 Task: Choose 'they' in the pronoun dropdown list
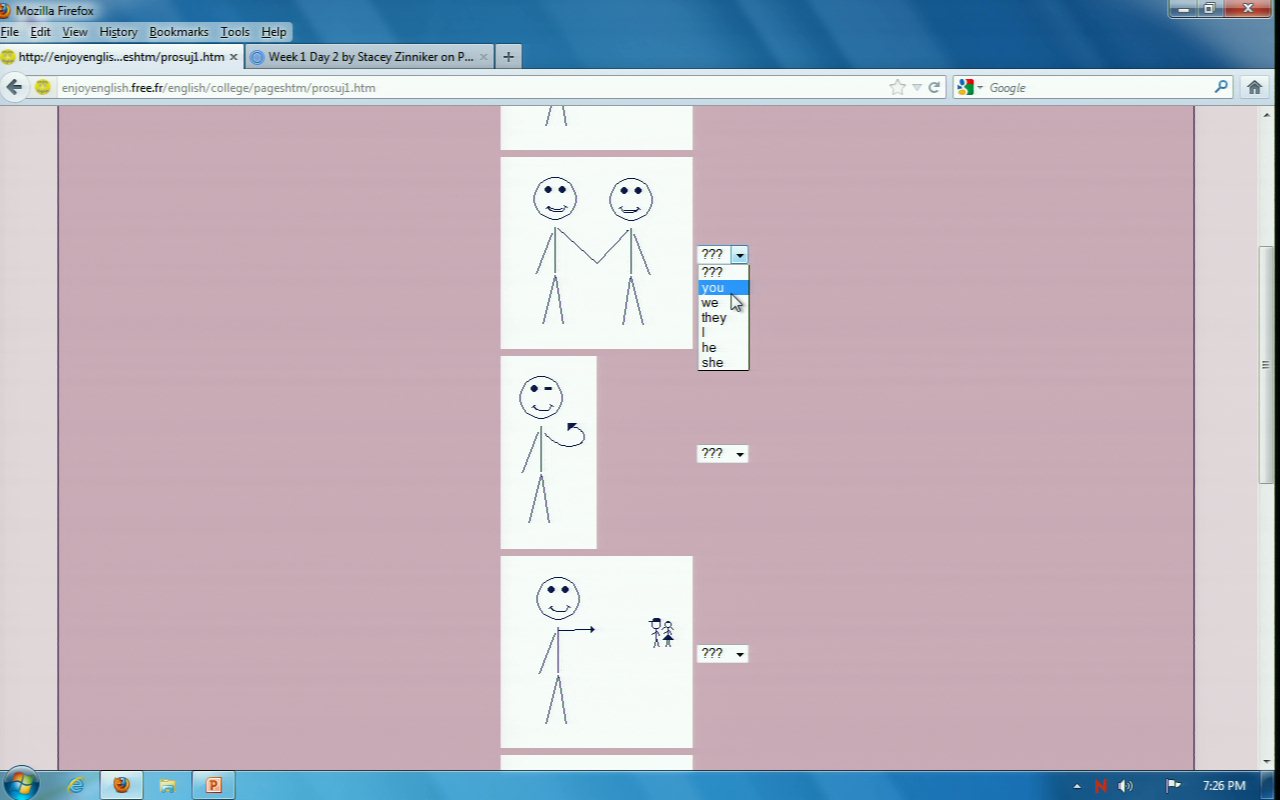click(x=714, y=318)
